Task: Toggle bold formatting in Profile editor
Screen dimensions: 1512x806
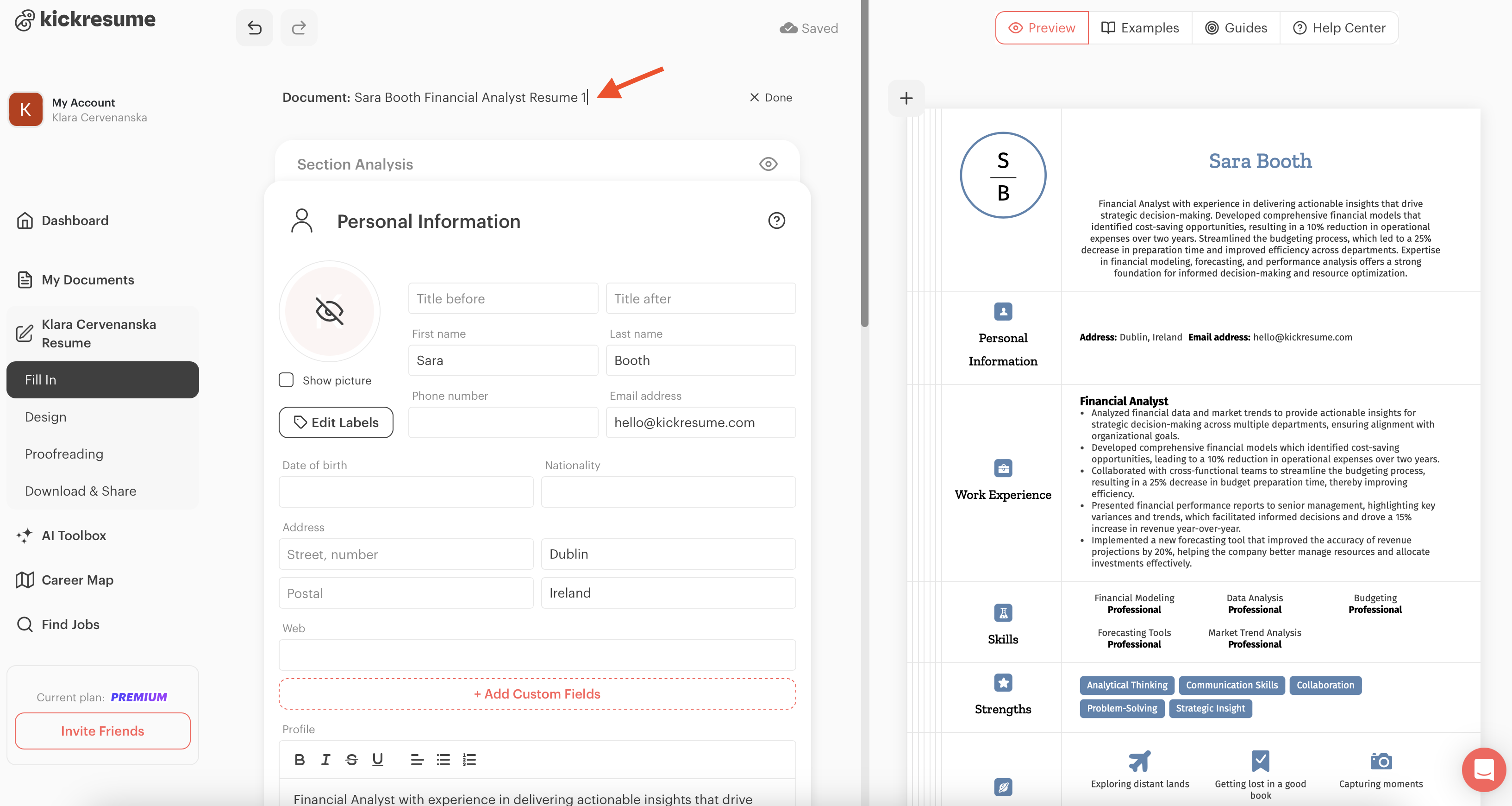Action: tap(300, 760)
